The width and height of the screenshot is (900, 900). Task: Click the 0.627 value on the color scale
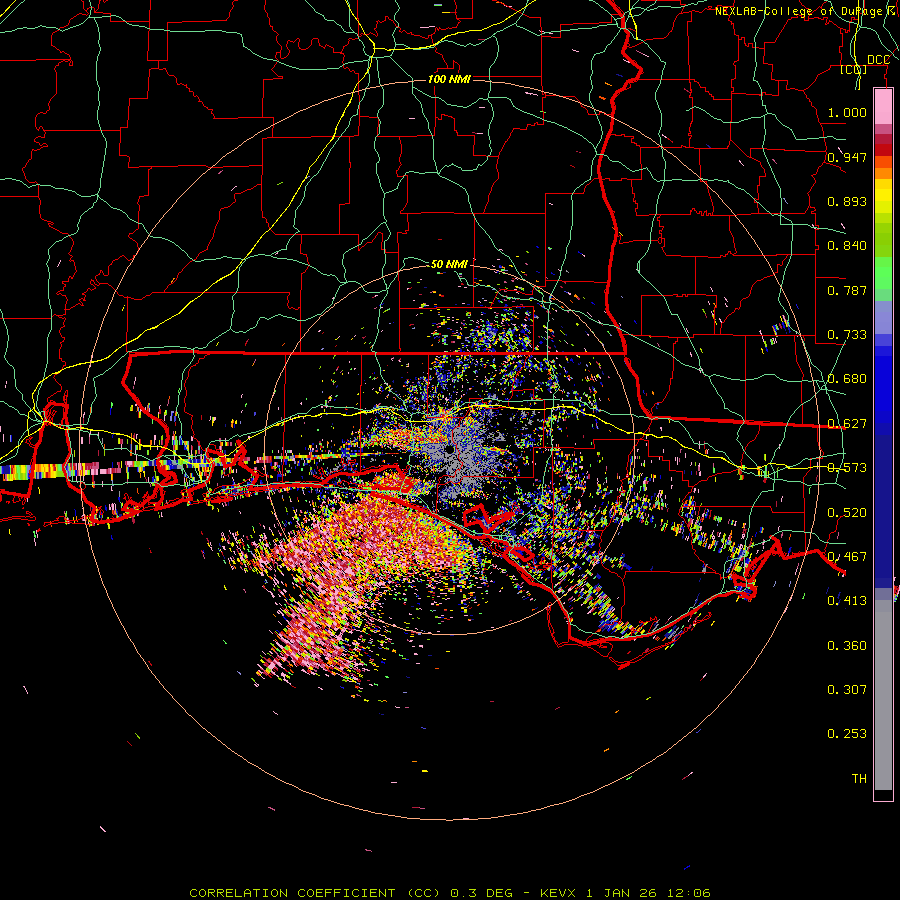tap(847, 424)
